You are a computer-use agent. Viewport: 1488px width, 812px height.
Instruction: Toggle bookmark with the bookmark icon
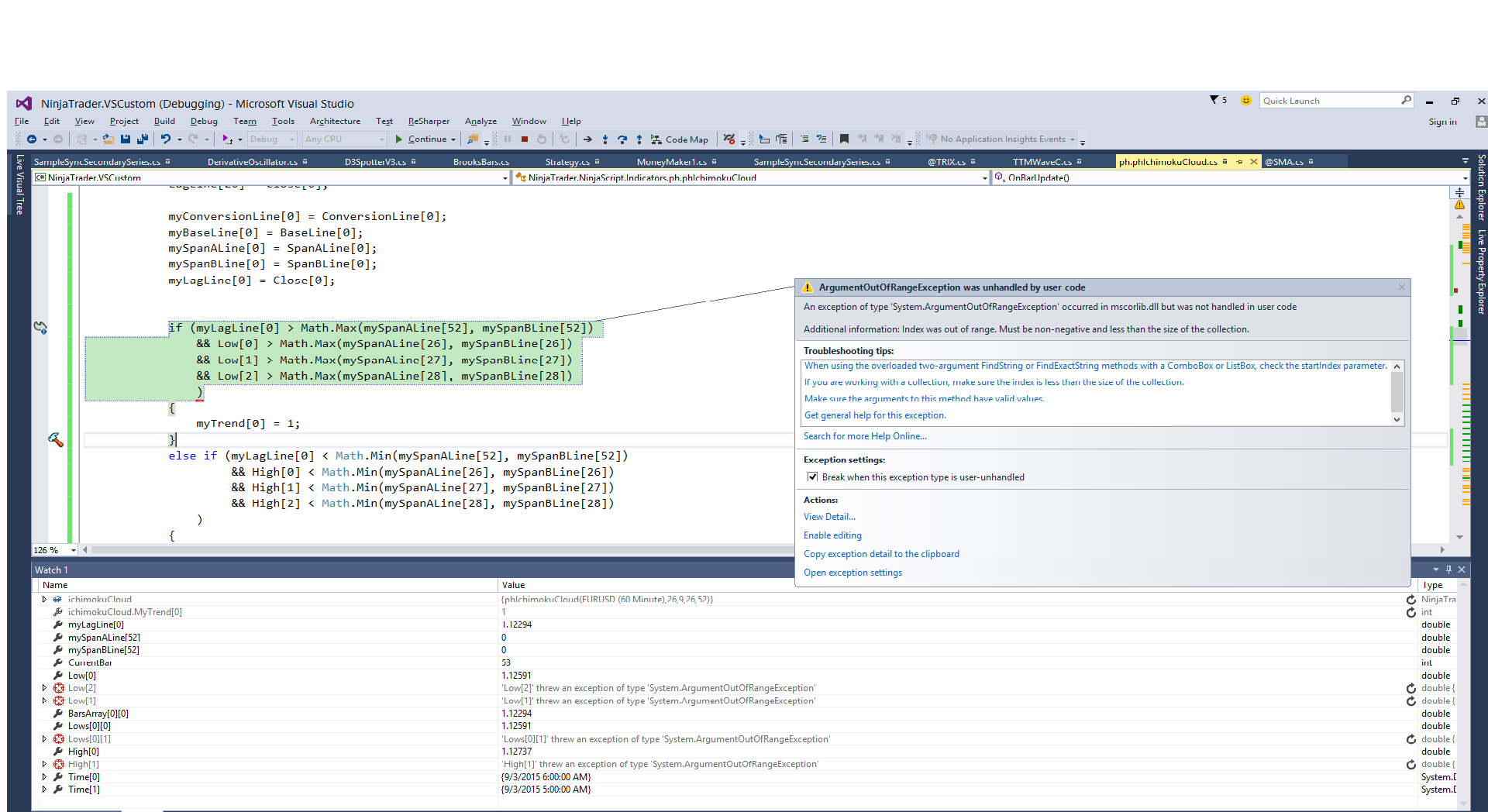point(844,139)
